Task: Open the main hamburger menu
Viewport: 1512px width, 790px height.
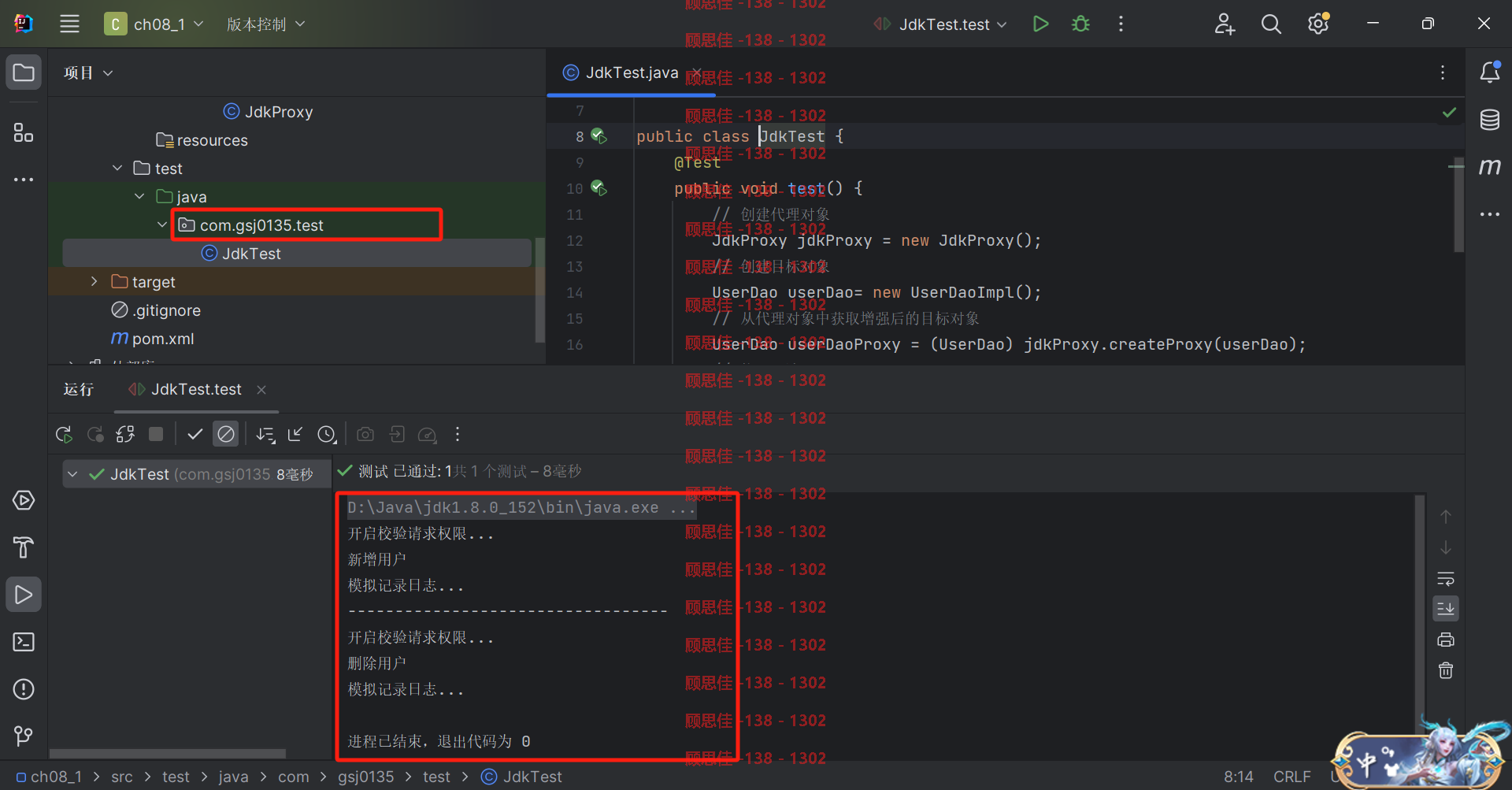Action: coord(69,24)
